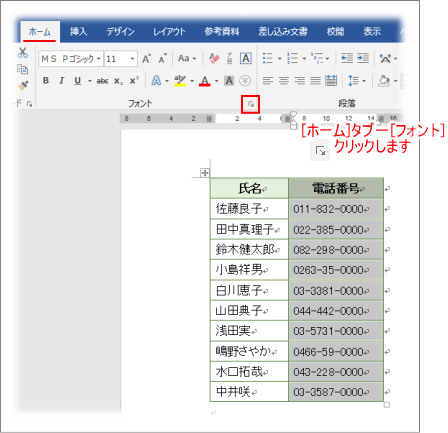Expand the Multilevel List arrow
Screen dimensions: 448x433
(x=327, y=59)
